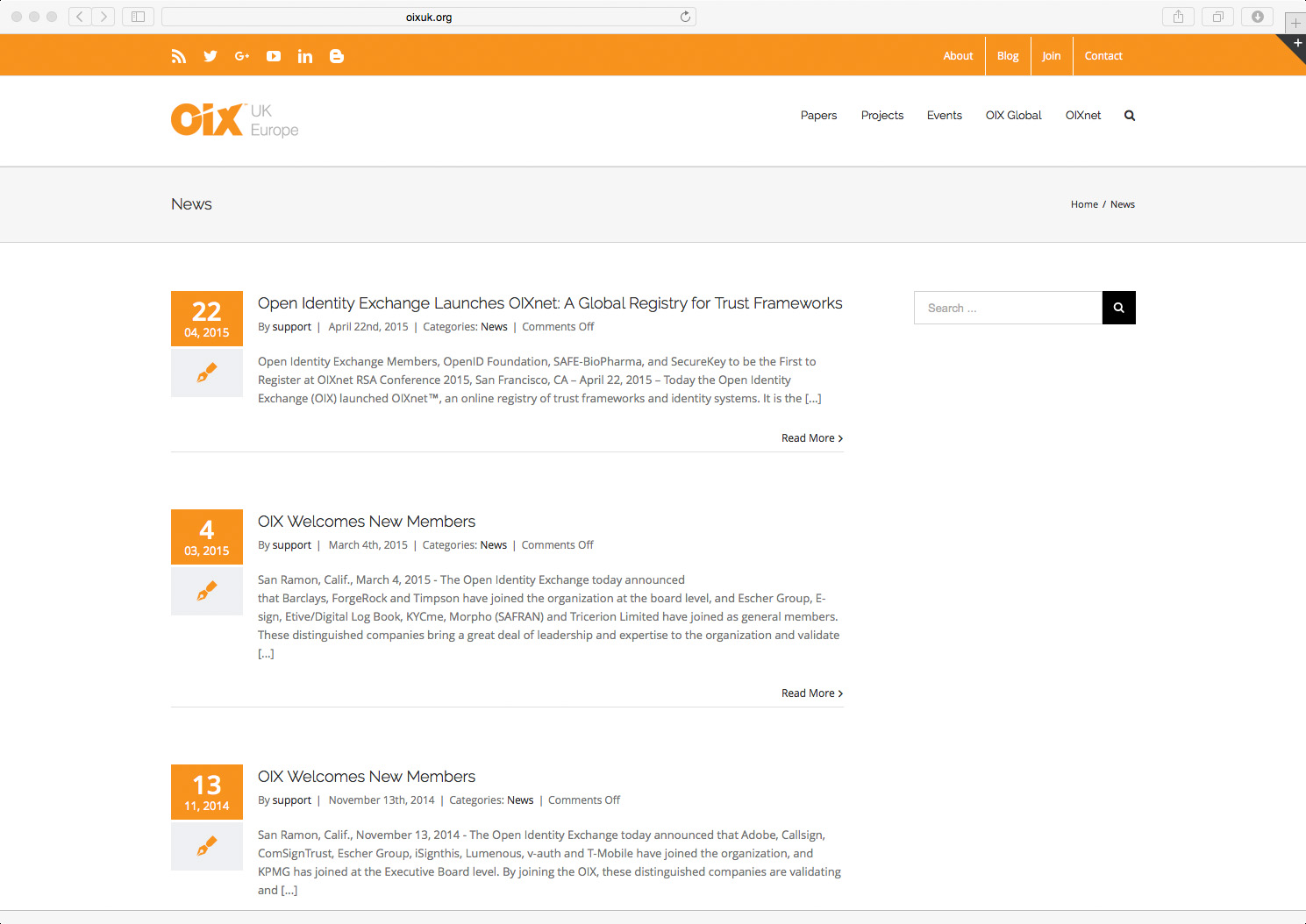Image resolution: width=1306 pixels, height=924 pixels.
Task: Open November 2014 OIX Welcomes New Members title
Action: pos(367,777)
